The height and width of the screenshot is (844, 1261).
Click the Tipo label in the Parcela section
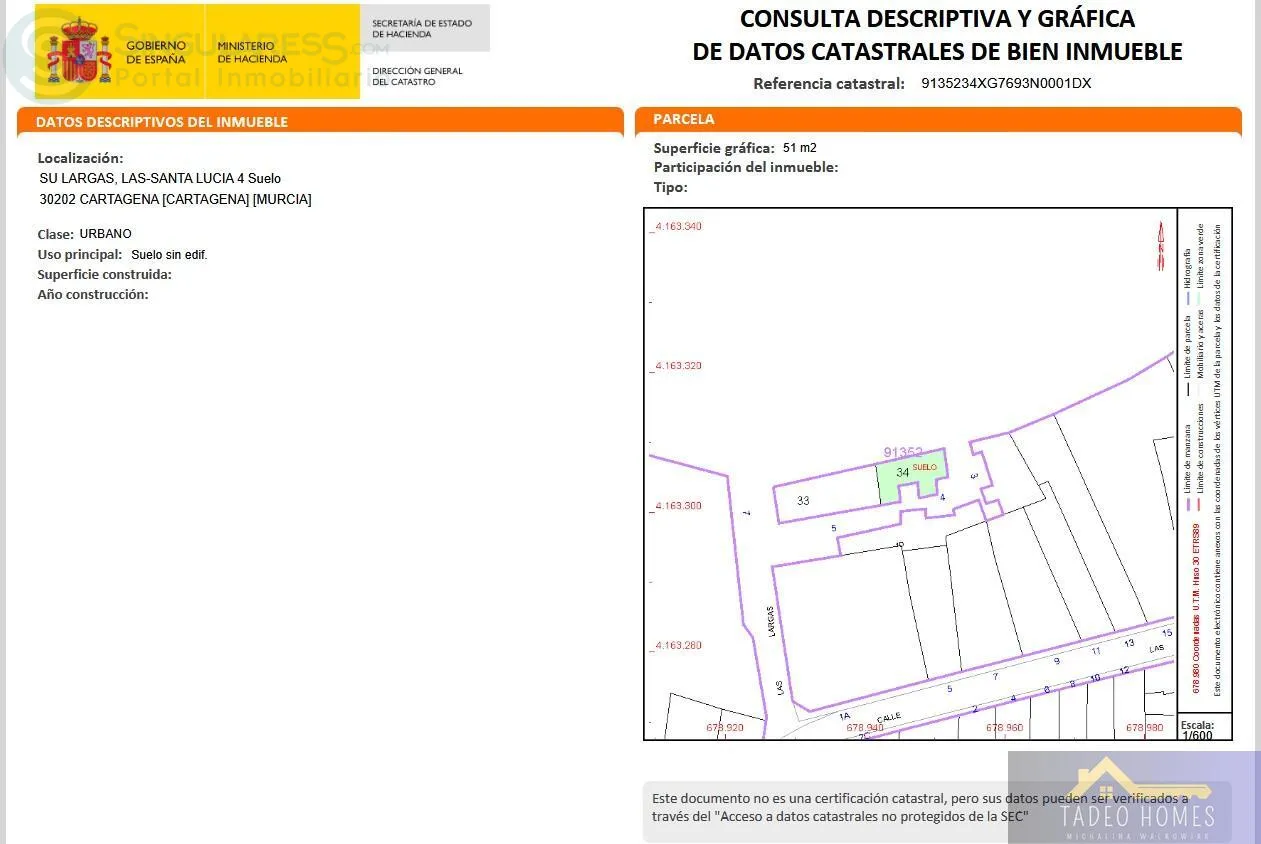coord(671,187)
